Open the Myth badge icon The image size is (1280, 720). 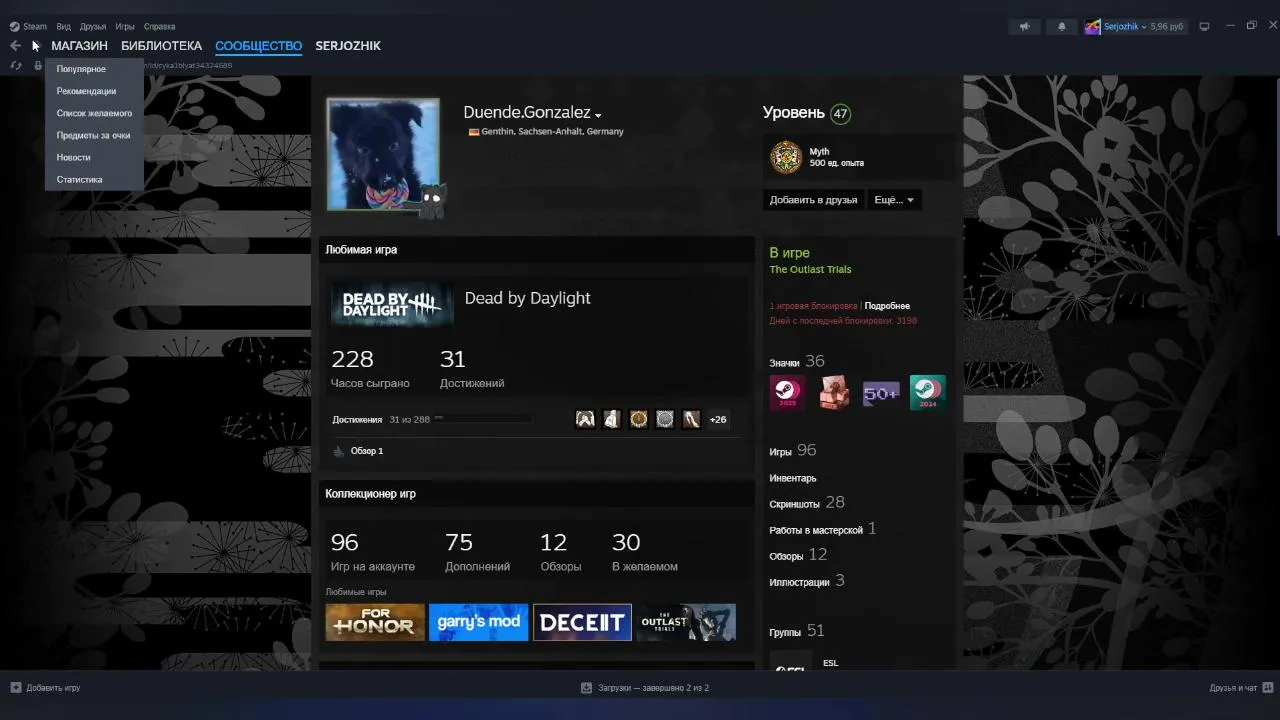(x=786, y=157)
